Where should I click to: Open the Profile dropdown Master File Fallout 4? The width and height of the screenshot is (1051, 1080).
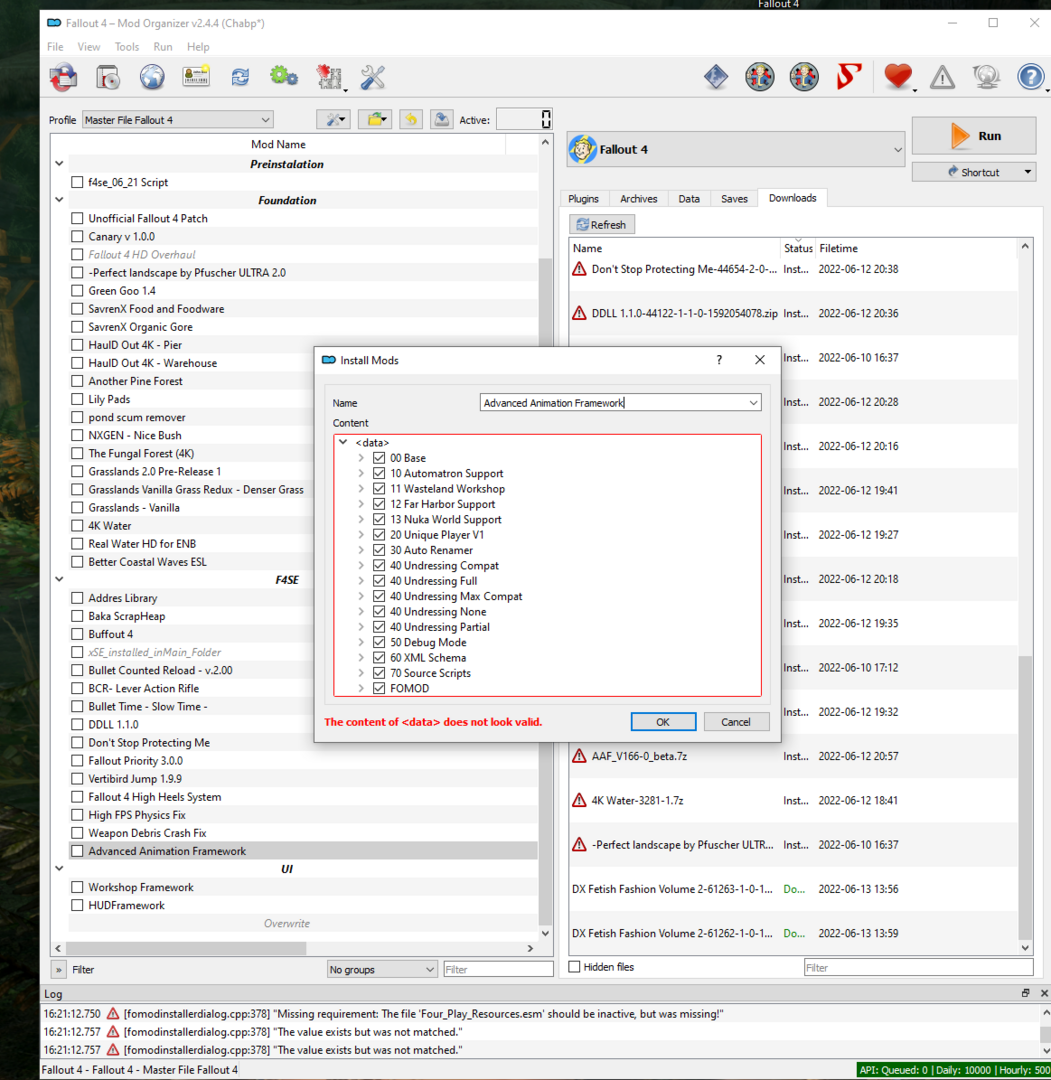pyautogui.click(x=178, y=120)
